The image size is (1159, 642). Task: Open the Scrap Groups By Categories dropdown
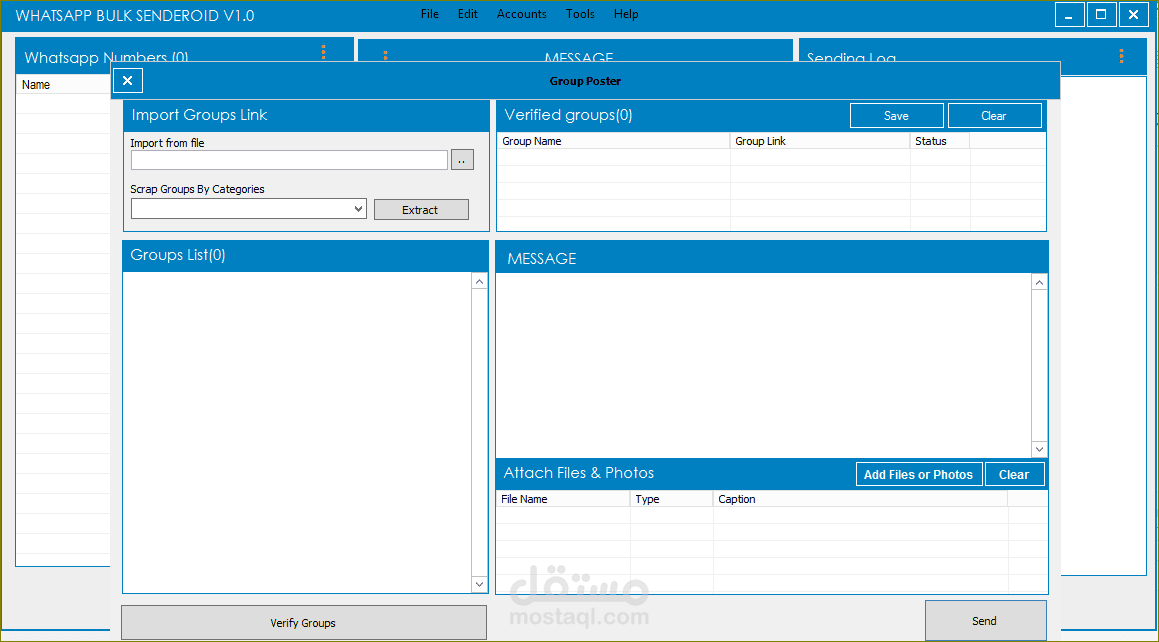248,209
